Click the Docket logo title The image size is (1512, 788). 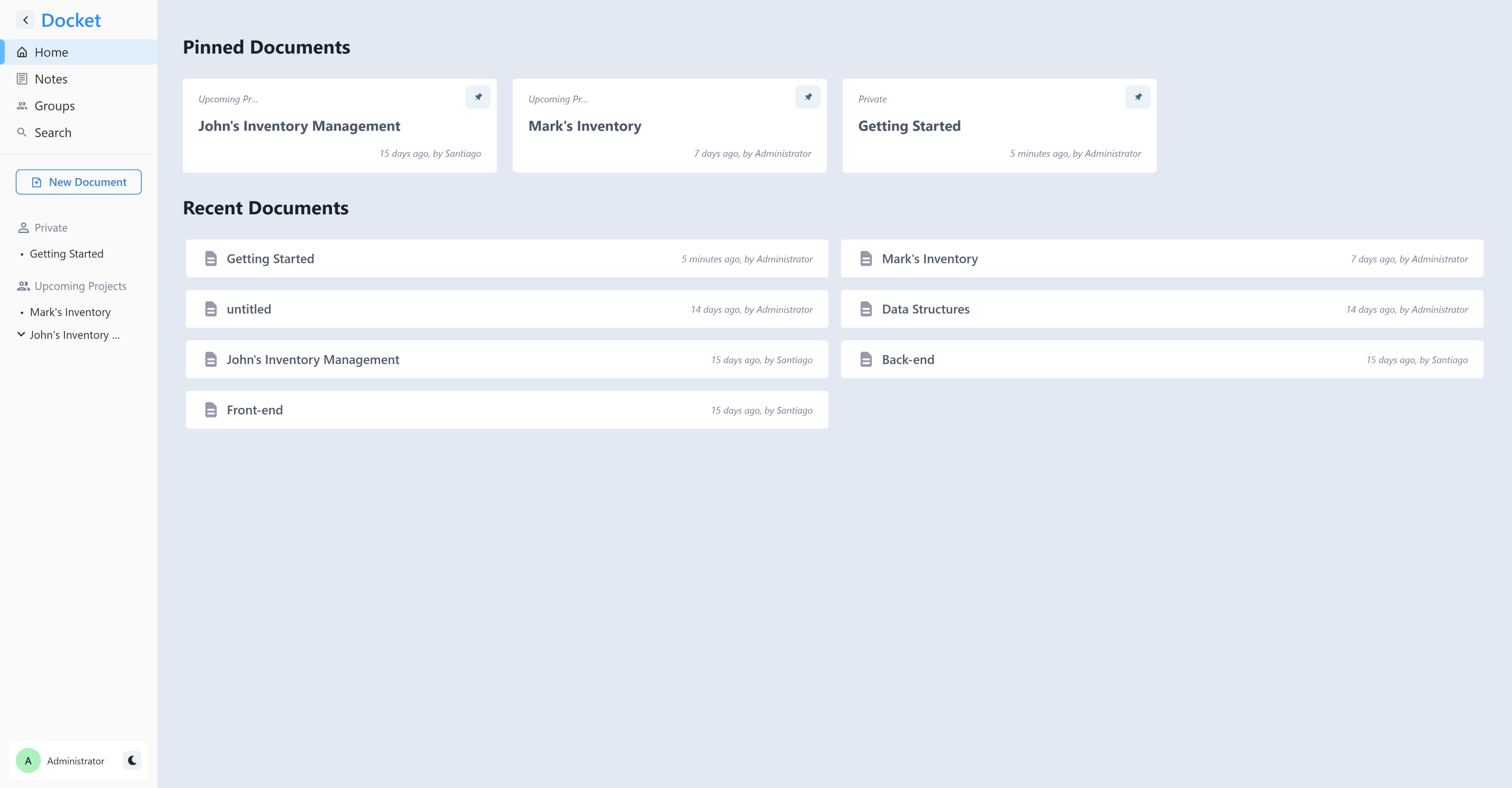pos(71,21)
